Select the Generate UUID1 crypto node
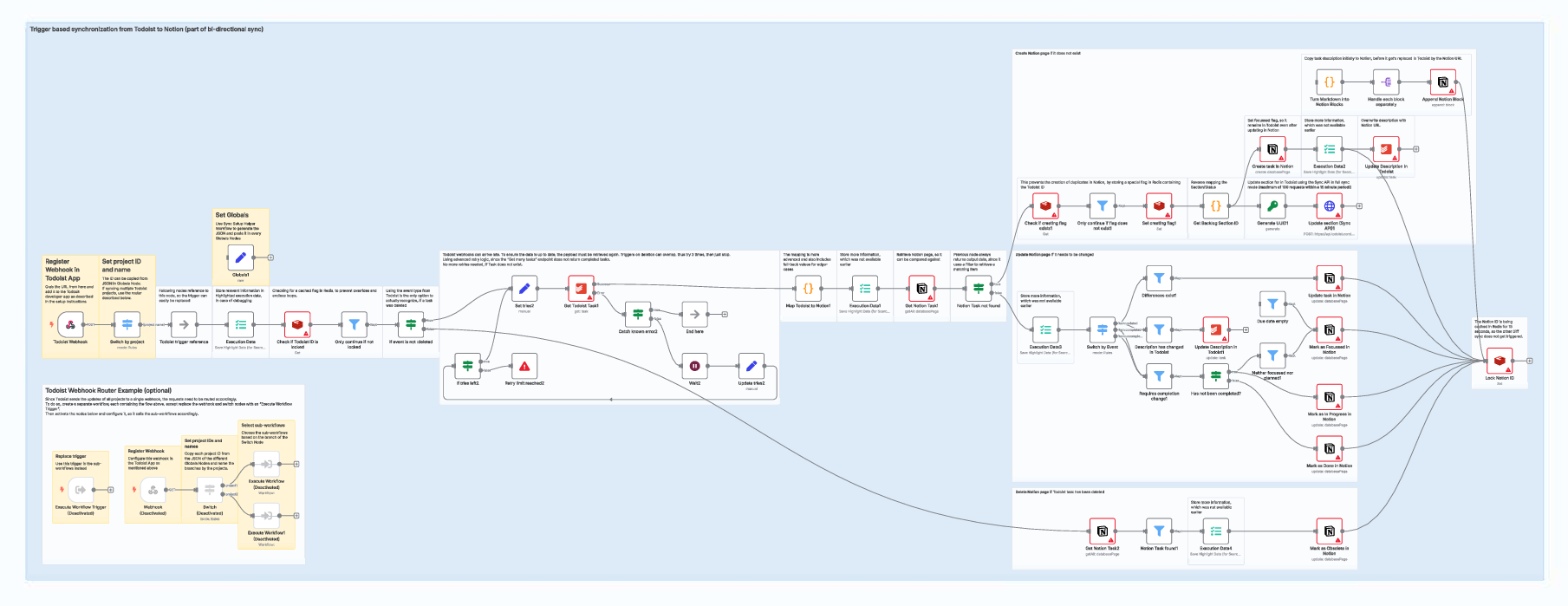The width and height of the screenshot is (1568, 606). click(x=1272, y=206)
